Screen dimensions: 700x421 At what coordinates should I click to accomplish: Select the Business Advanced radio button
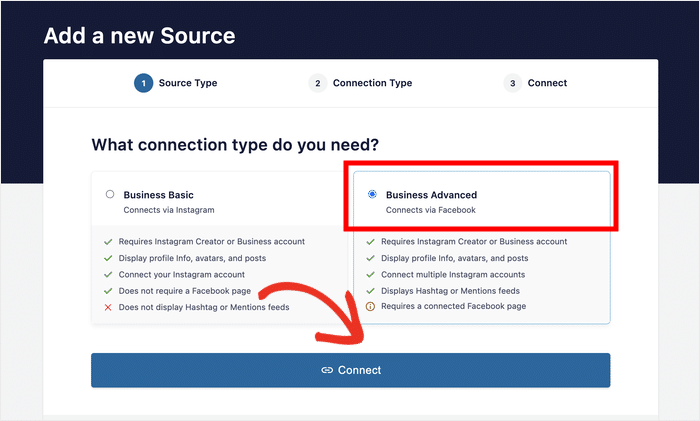tap(372, 194)
